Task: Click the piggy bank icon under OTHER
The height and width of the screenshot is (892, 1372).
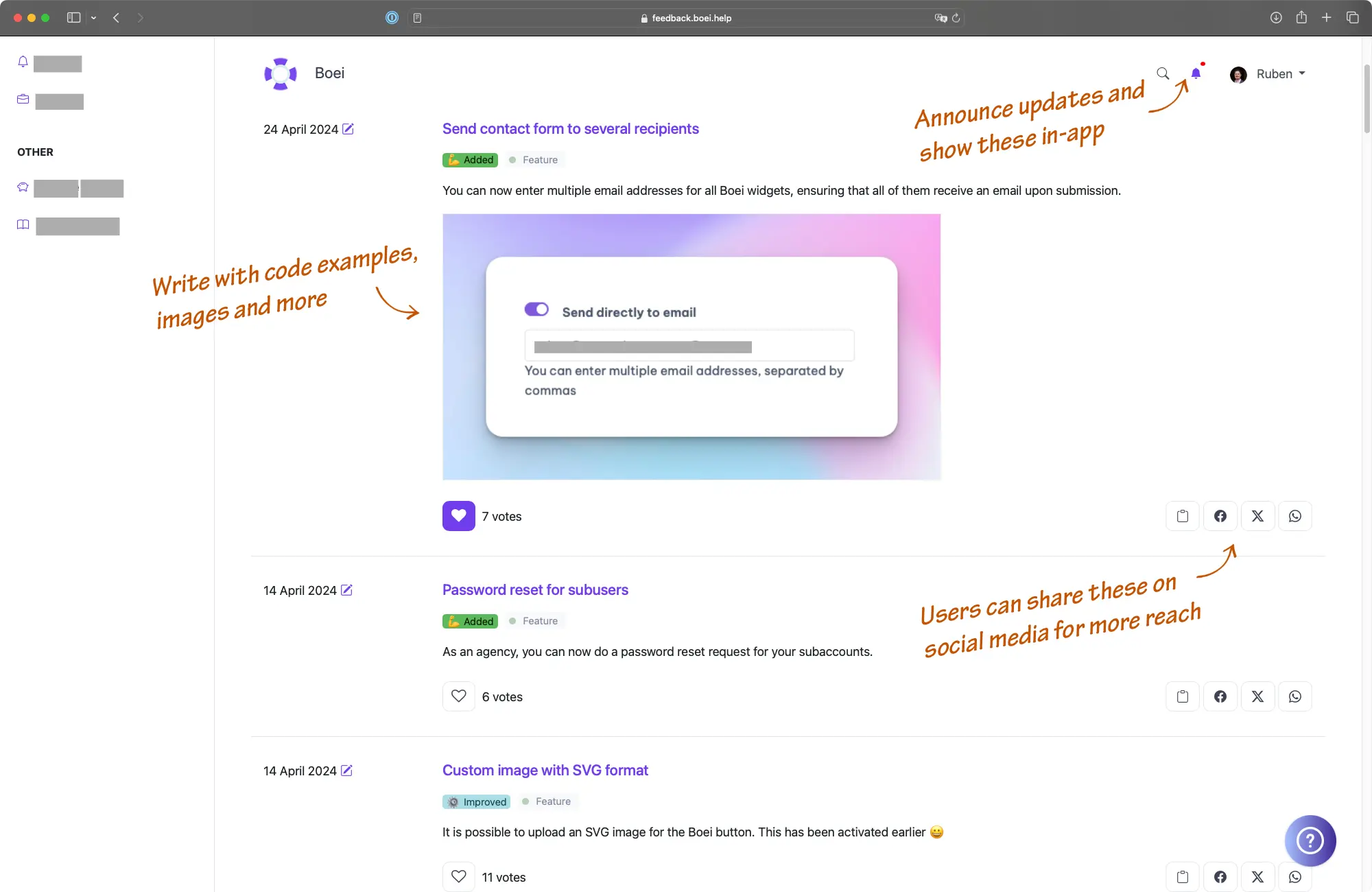Action: point(22,187)
